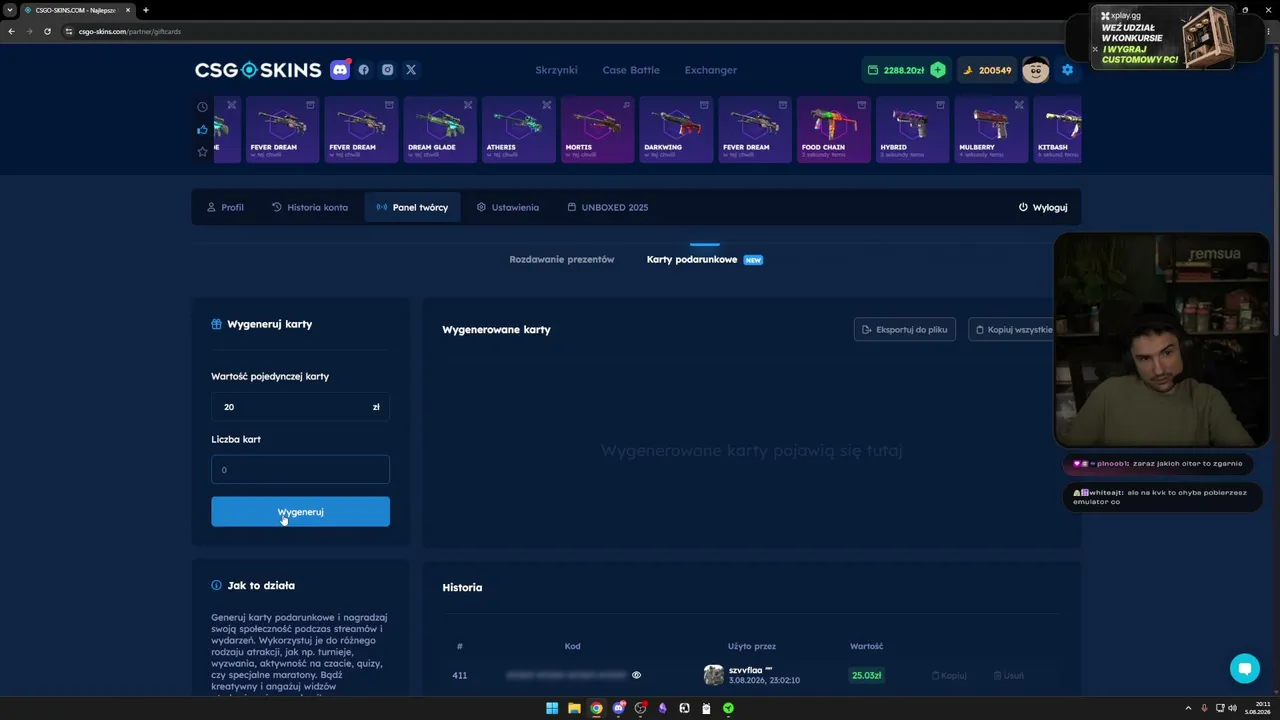Click the green plus deposit icon
The height and width of the screenshot is (720, 1280).
pos(938,70)
